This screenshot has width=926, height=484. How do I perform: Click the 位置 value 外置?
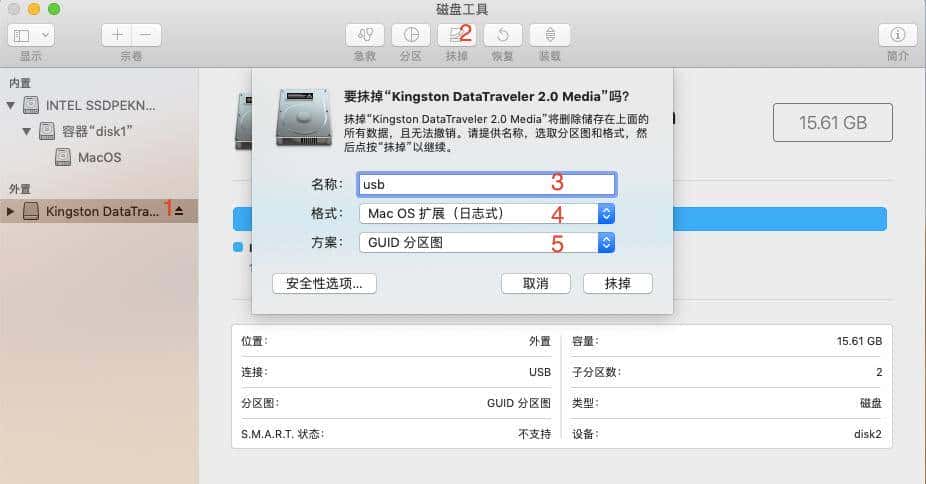click(540, 341)
